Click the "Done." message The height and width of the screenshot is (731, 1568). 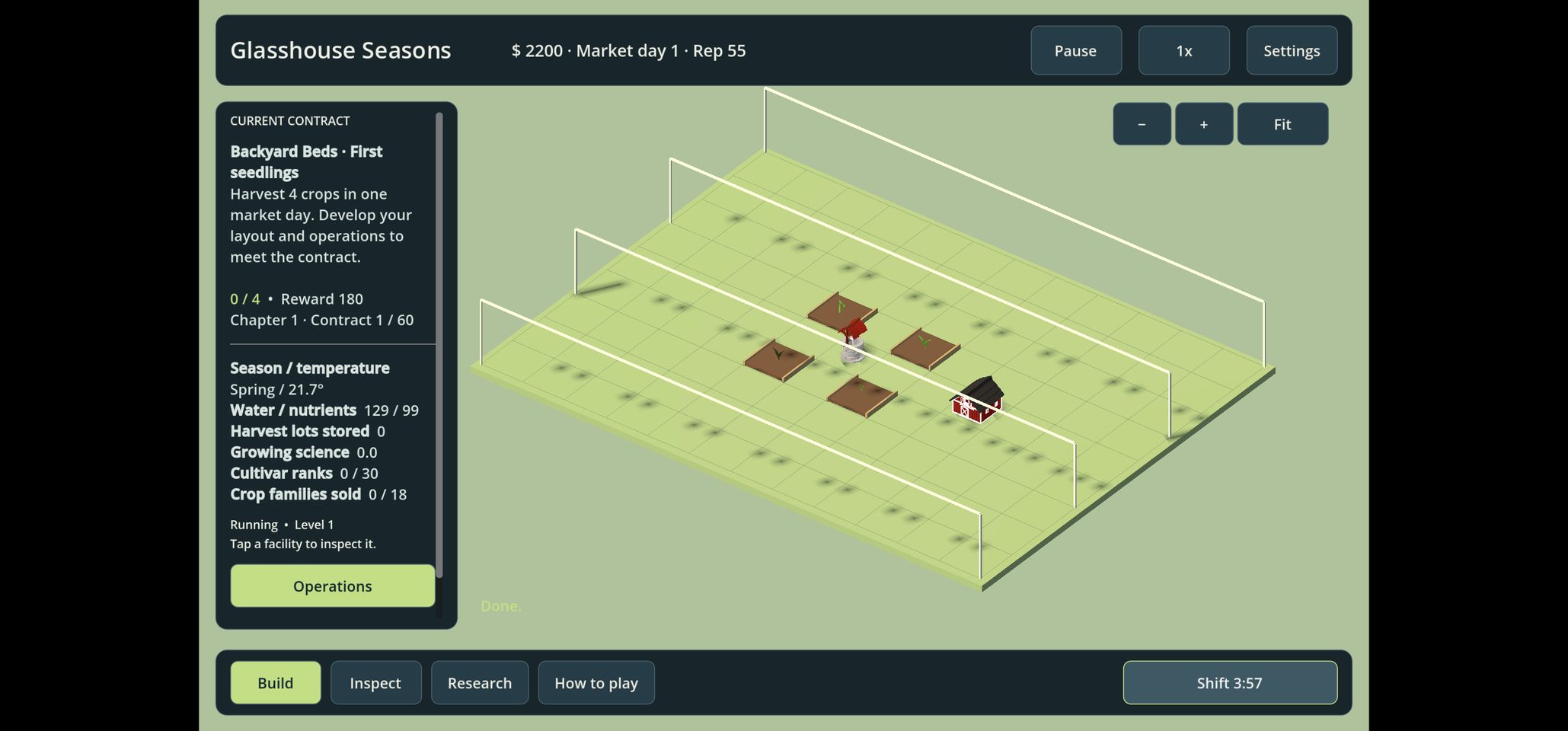pyautogui.click(x=501, y=606)
